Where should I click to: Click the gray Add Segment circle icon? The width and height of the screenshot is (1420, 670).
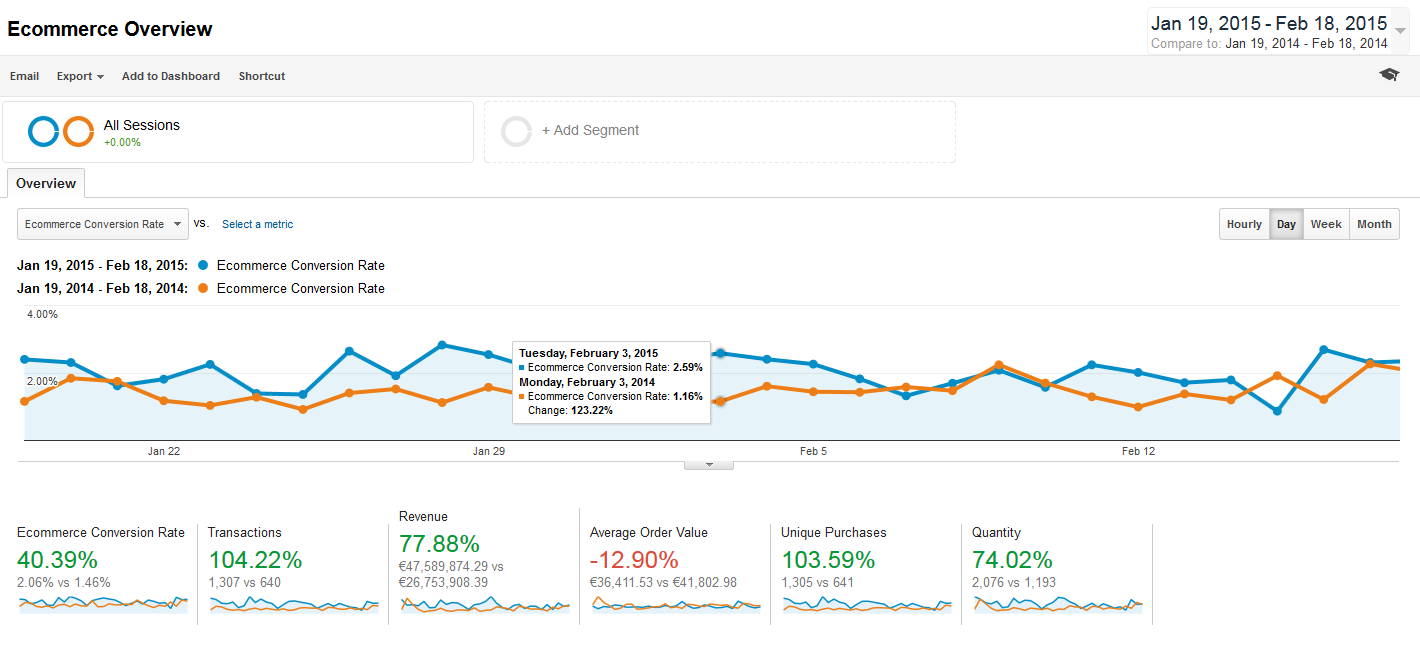517,131
